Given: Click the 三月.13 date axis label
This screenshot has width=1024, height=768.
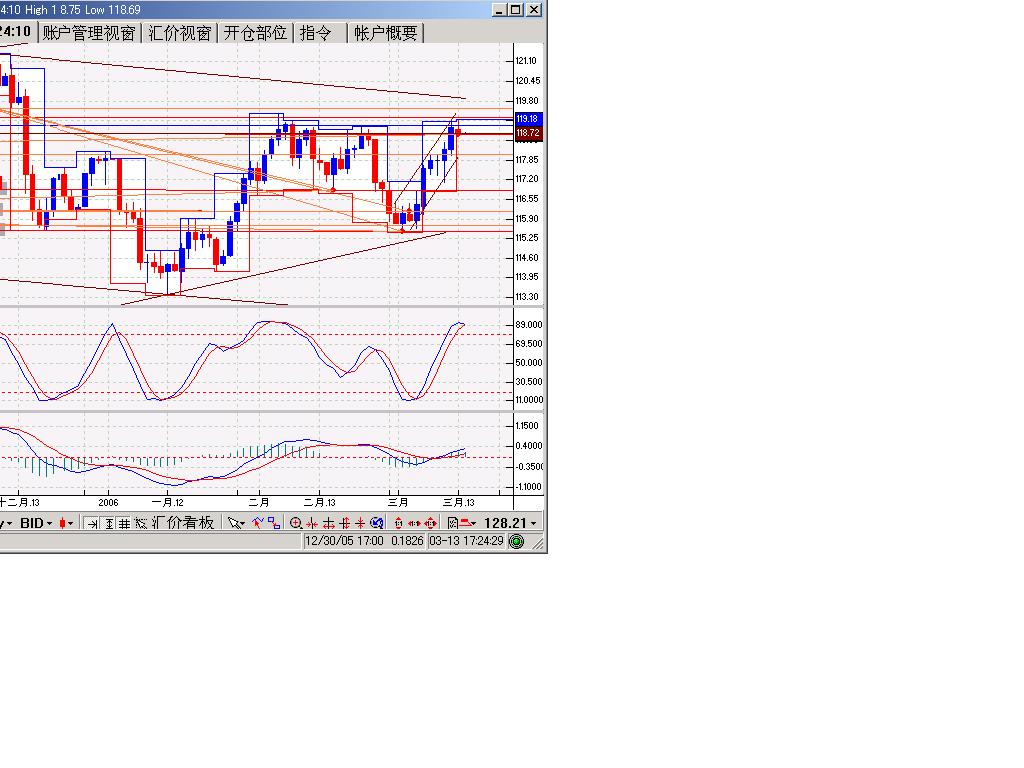Looking at the screenshot, I should (458, 502).
